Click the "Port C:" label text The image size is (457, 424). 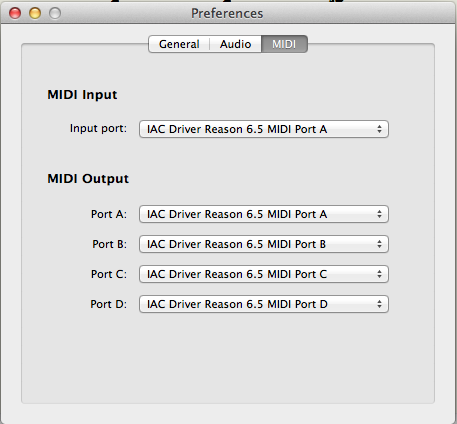[x=109, y=274]
